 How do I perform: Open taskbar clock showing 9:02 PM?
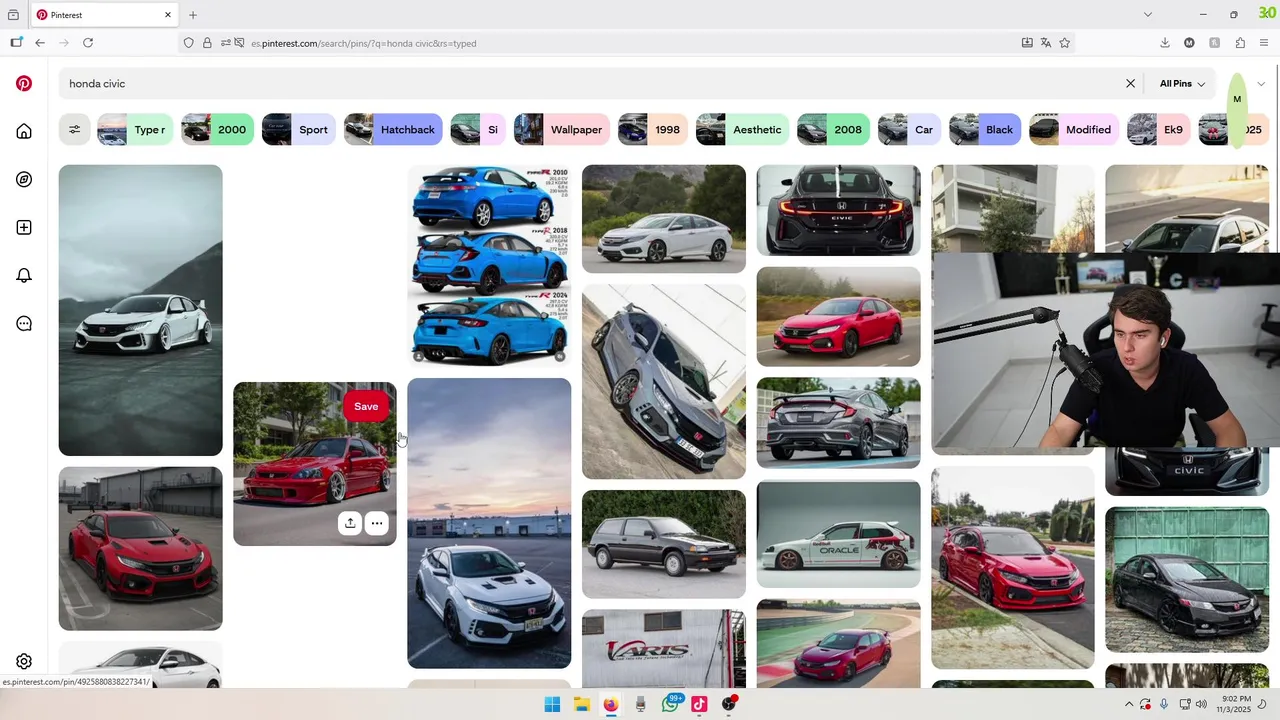coord(1236,705)
